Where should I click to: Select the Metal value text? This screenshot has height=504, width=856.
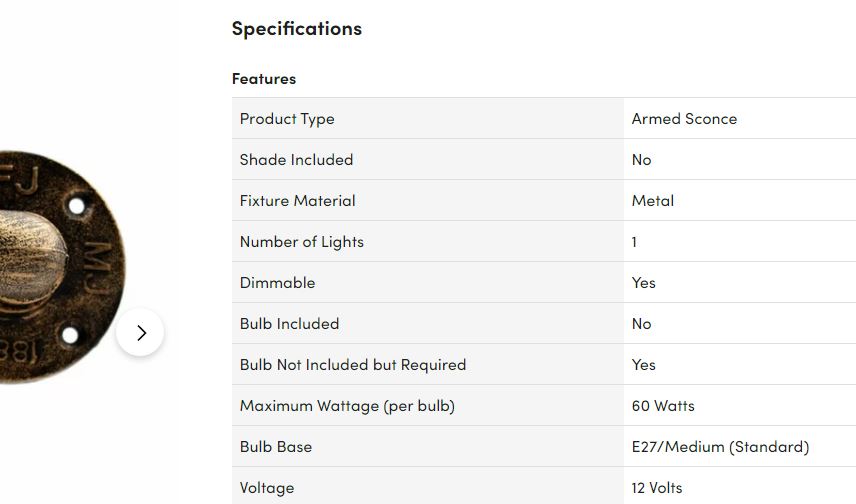(x=653, y=200)
